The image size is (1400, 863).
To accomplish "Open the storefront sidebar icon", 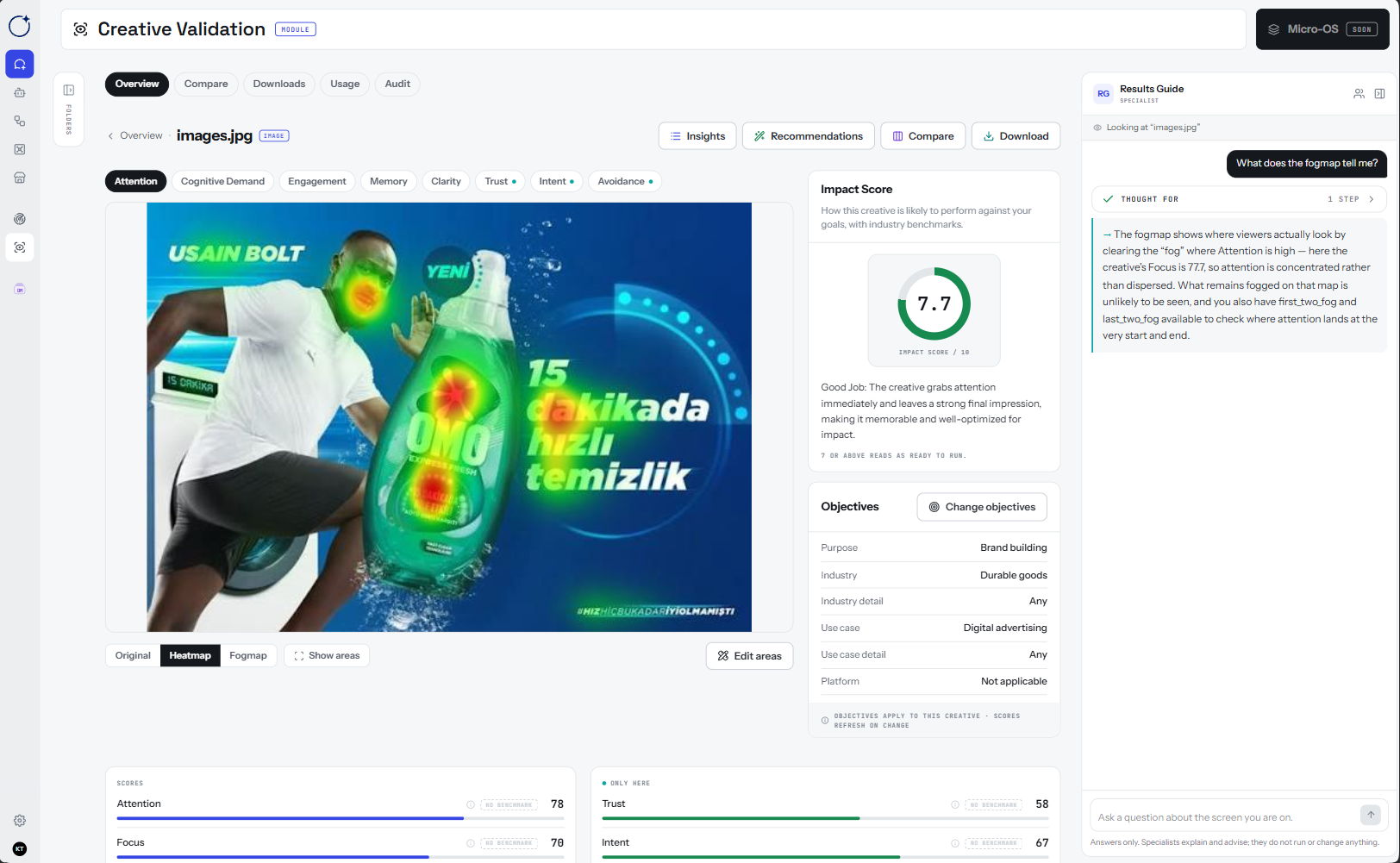I will coord(20,178).
